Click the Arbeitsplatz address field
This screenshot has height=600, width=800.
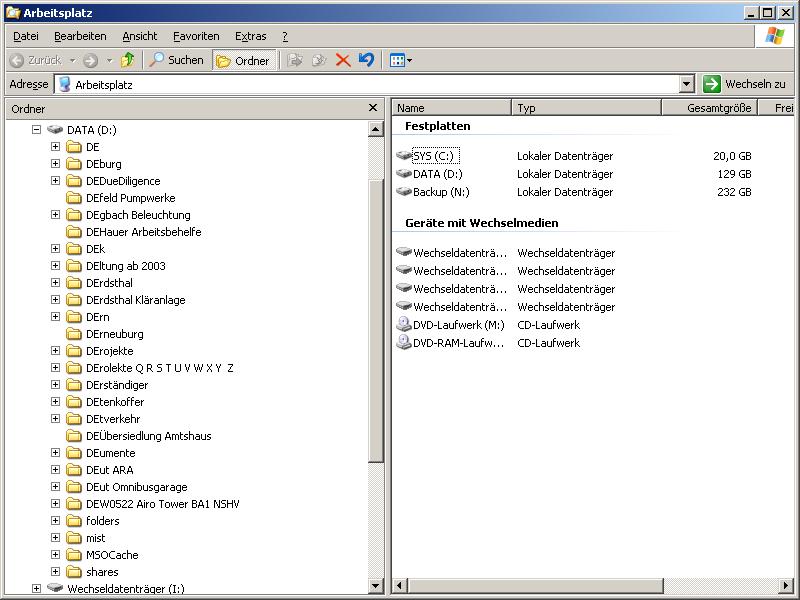pos(367,84)
